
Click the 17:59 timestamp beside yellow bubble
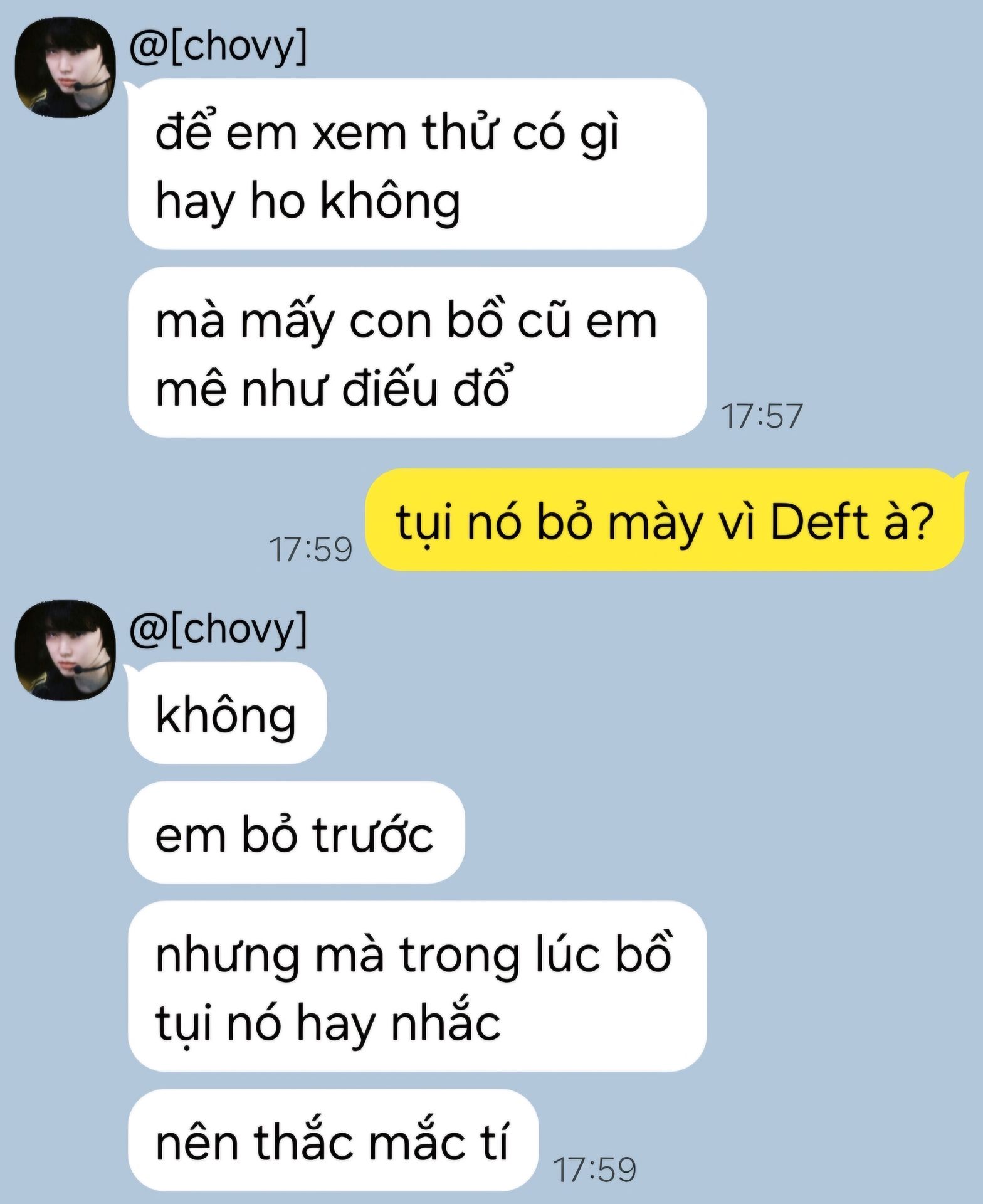click(x=311, y=549)
